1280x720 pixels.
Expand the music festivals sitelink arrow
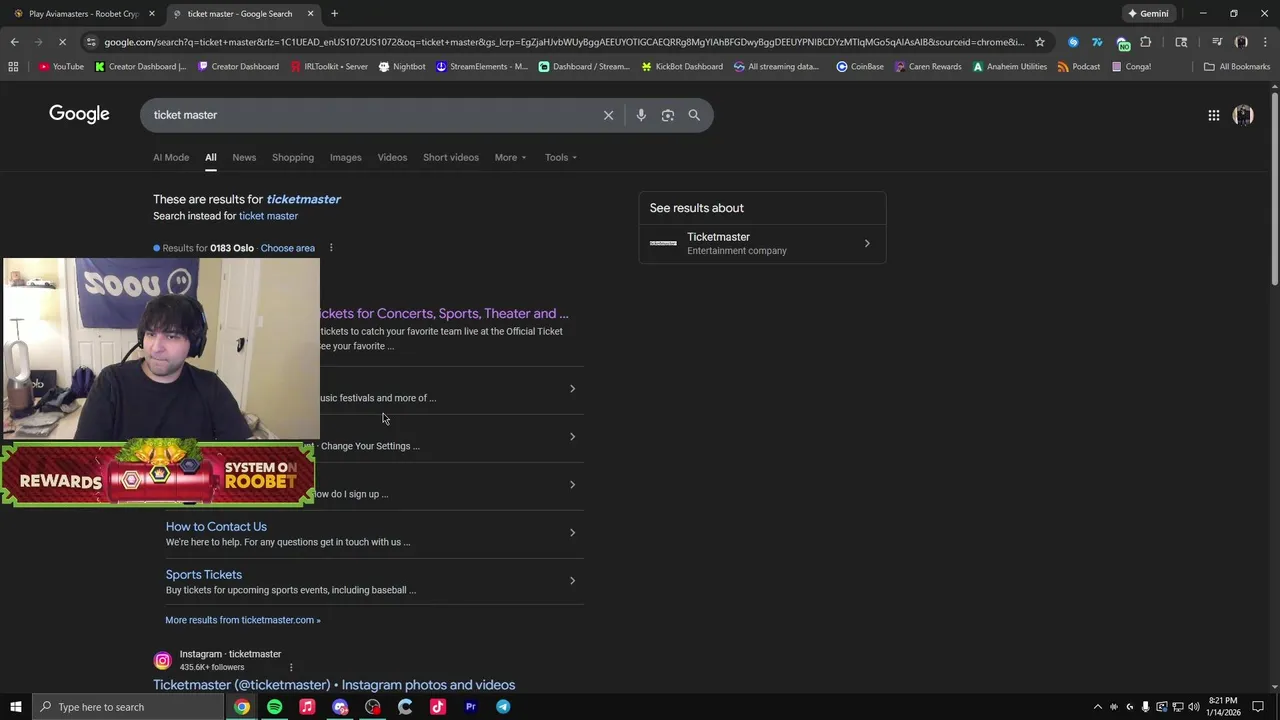click(572, 389)
